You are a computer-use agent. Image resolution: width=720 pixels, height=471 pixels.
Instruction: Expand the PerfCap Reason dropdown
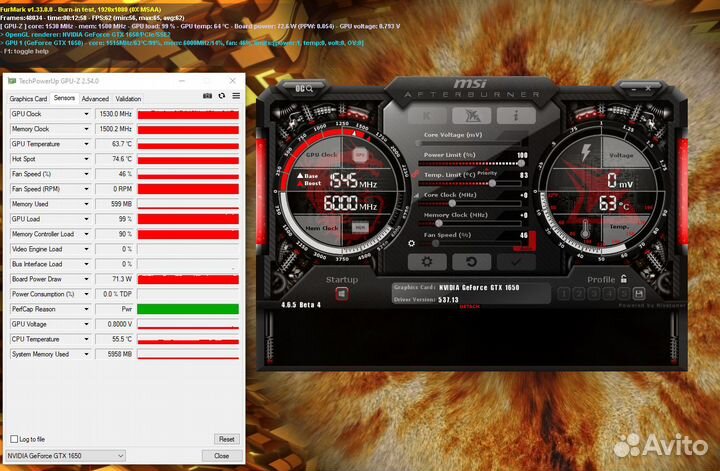click(x=86, y=309)
